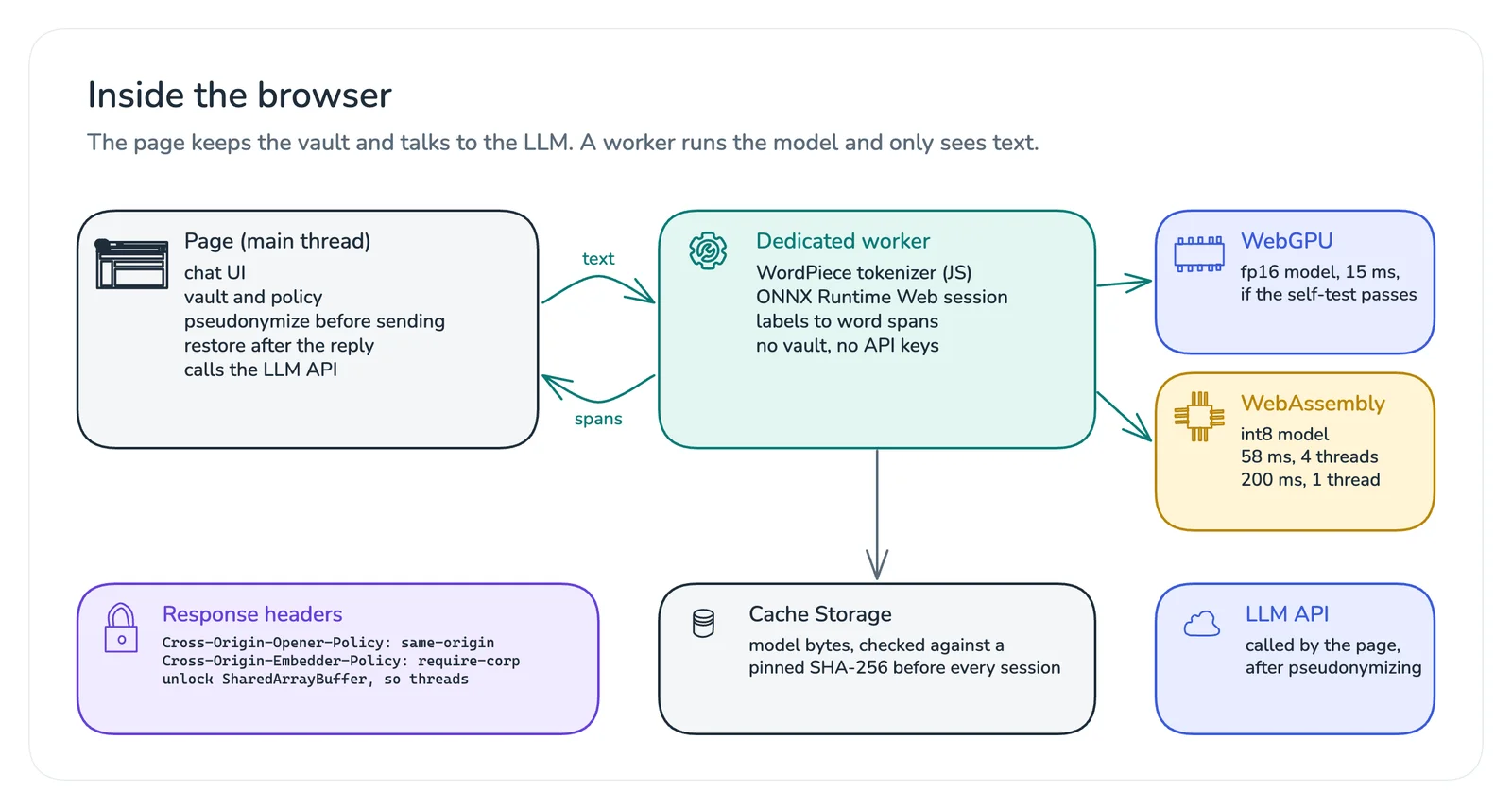The height and width of the screenshot is (809, 1512).
Task: Click 'pseudonymize before sending' text
Action: click(x=315, y=321)
